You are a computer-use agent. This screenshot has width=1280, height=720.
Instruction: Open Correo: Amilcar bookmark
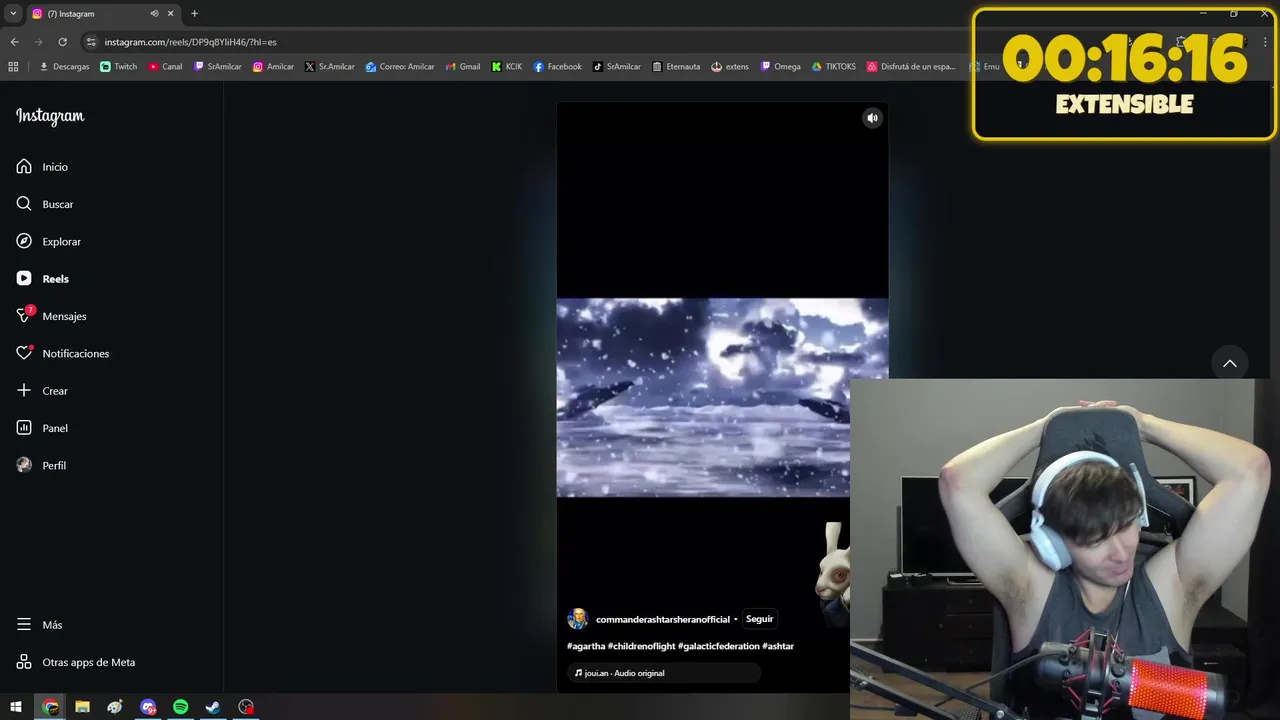[400, 67]
